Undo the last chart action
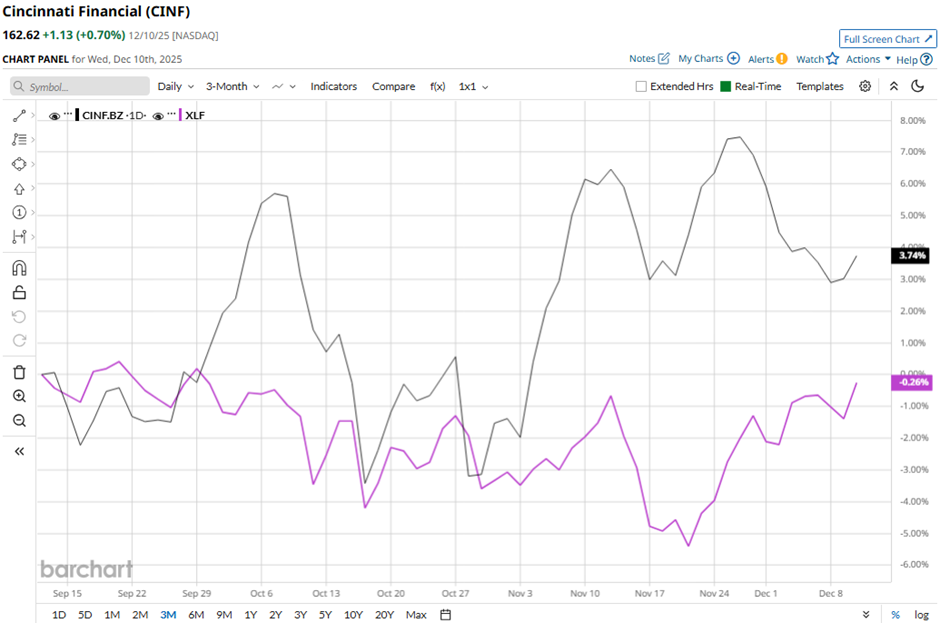 pyautogui.click(x=19, y=317)
